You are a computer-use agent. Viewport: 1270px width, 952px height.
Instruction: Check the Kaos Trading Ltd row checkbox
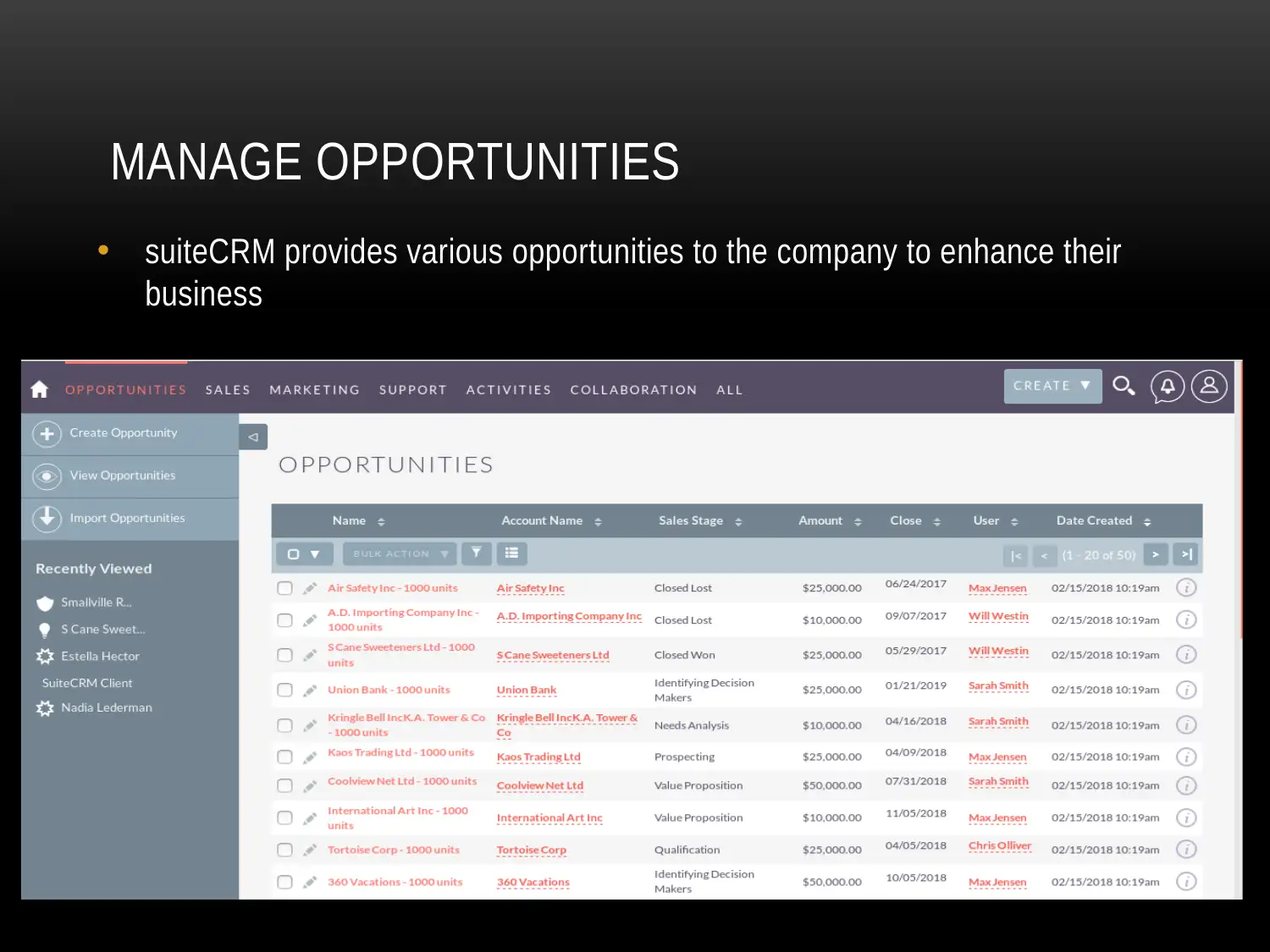[x=284, y=757]
